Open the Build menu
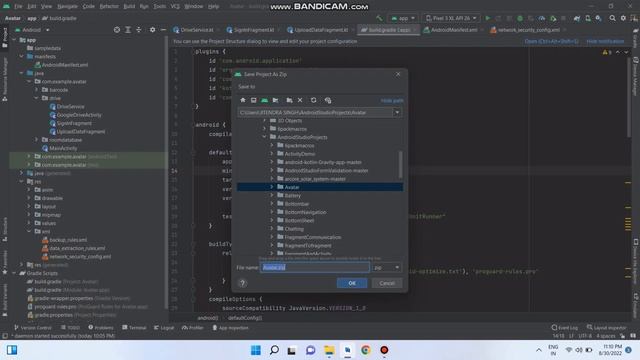The height and width of the screenshot is (360, 640). [x=129, y=6]
